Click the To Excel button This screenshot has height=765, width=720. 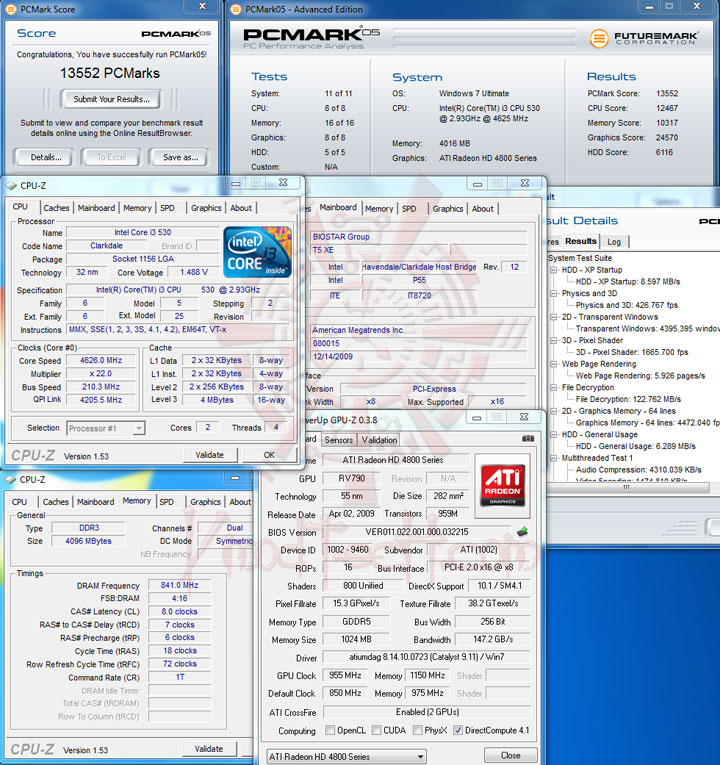point(111,157)
